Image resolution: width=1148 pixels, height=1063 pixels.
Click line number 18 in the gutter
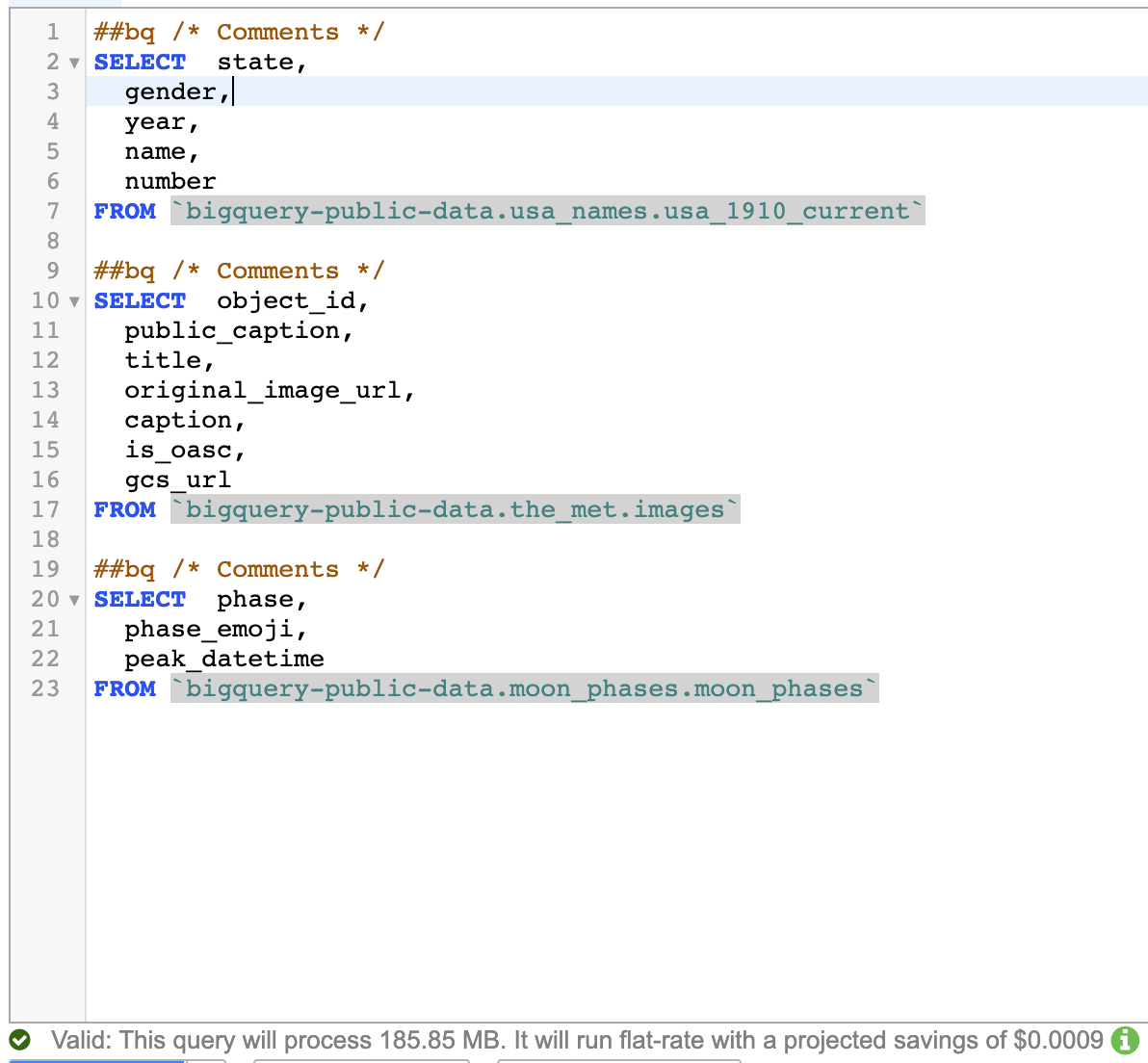click(x=45, y=539)
